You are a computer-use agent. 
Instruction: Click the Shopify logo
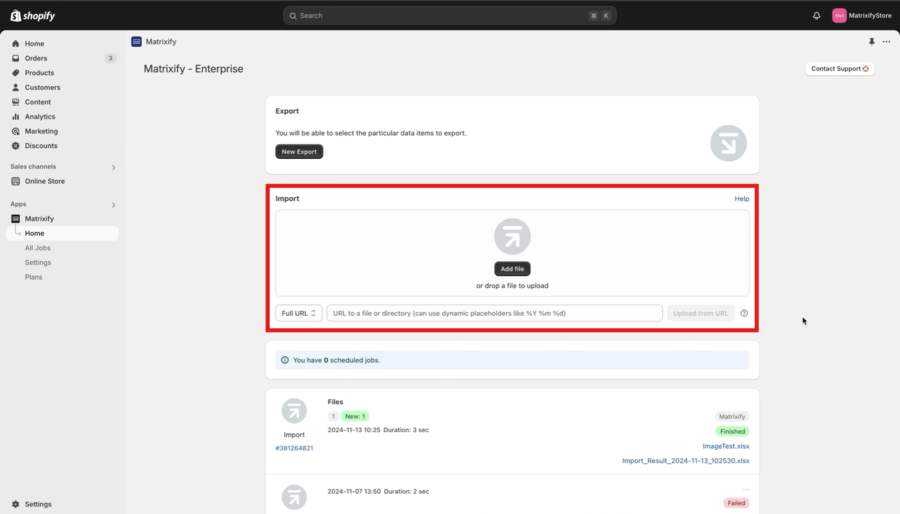pos(33,15)
